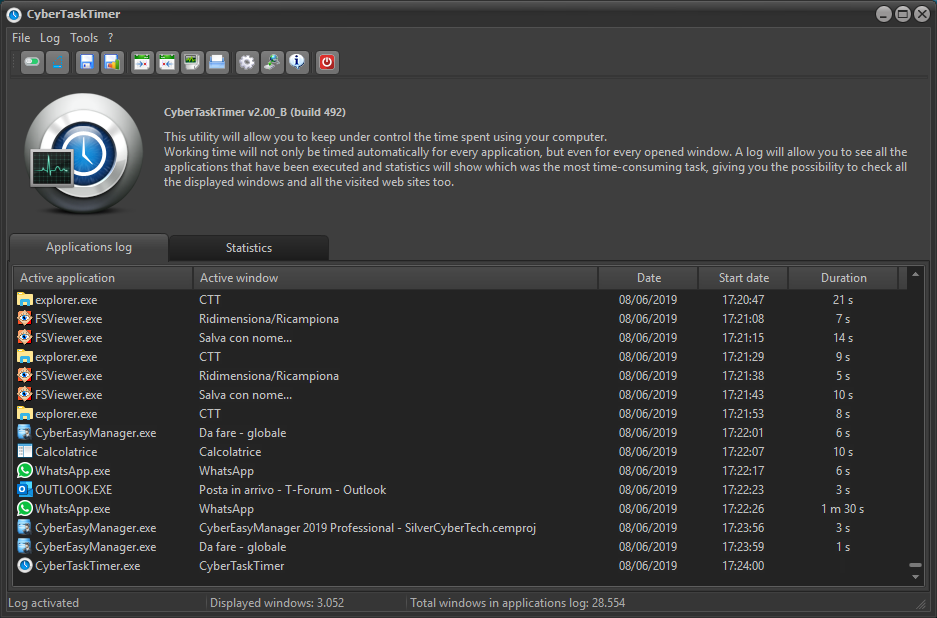The height and width of the screenshot is (618, 937).
Task: Click FSViewer eye icon in 17:21:08 row
Action: (x=25, y=319)
